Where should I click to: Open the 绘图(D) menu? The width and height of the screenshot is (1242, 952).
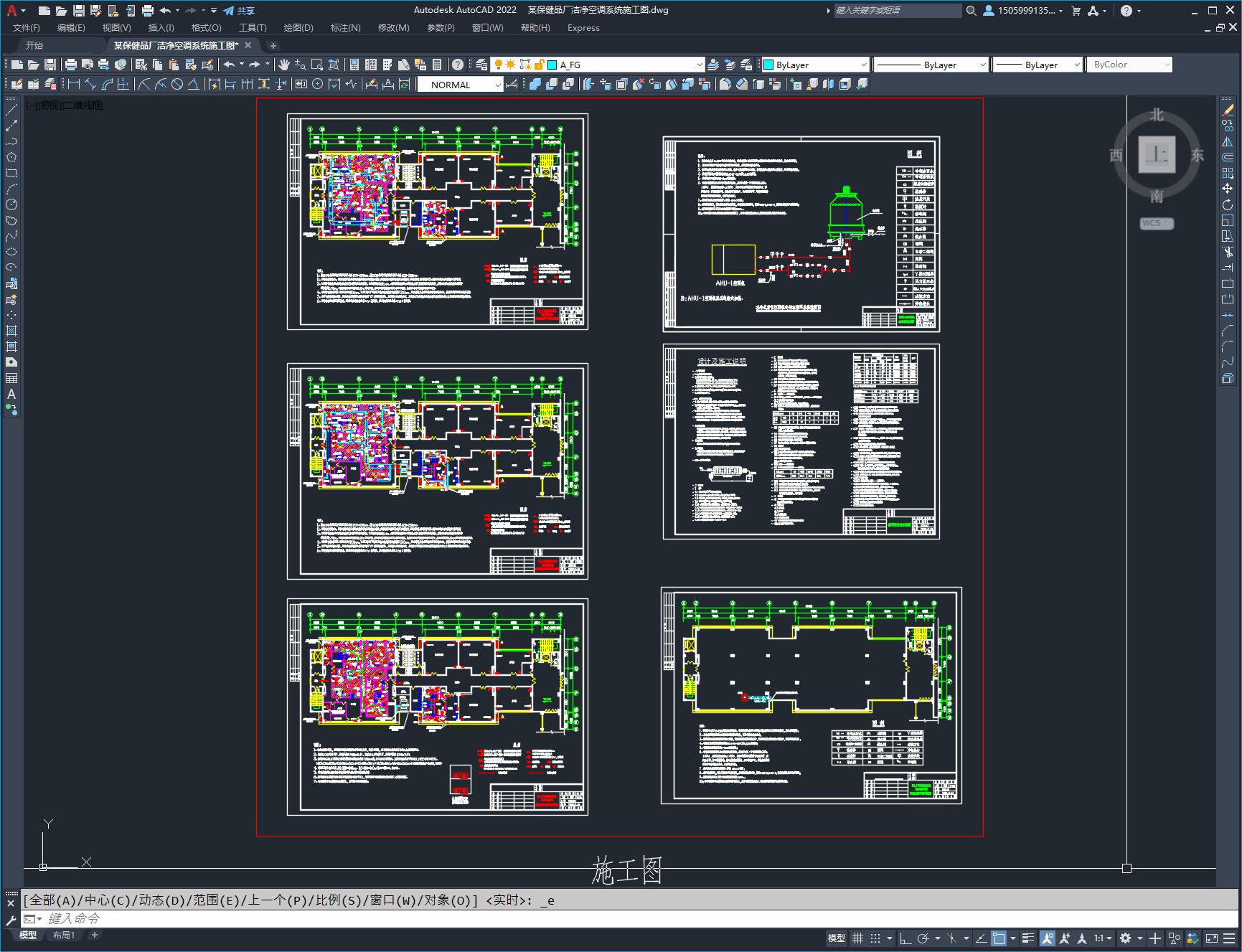tap(298, 27)
